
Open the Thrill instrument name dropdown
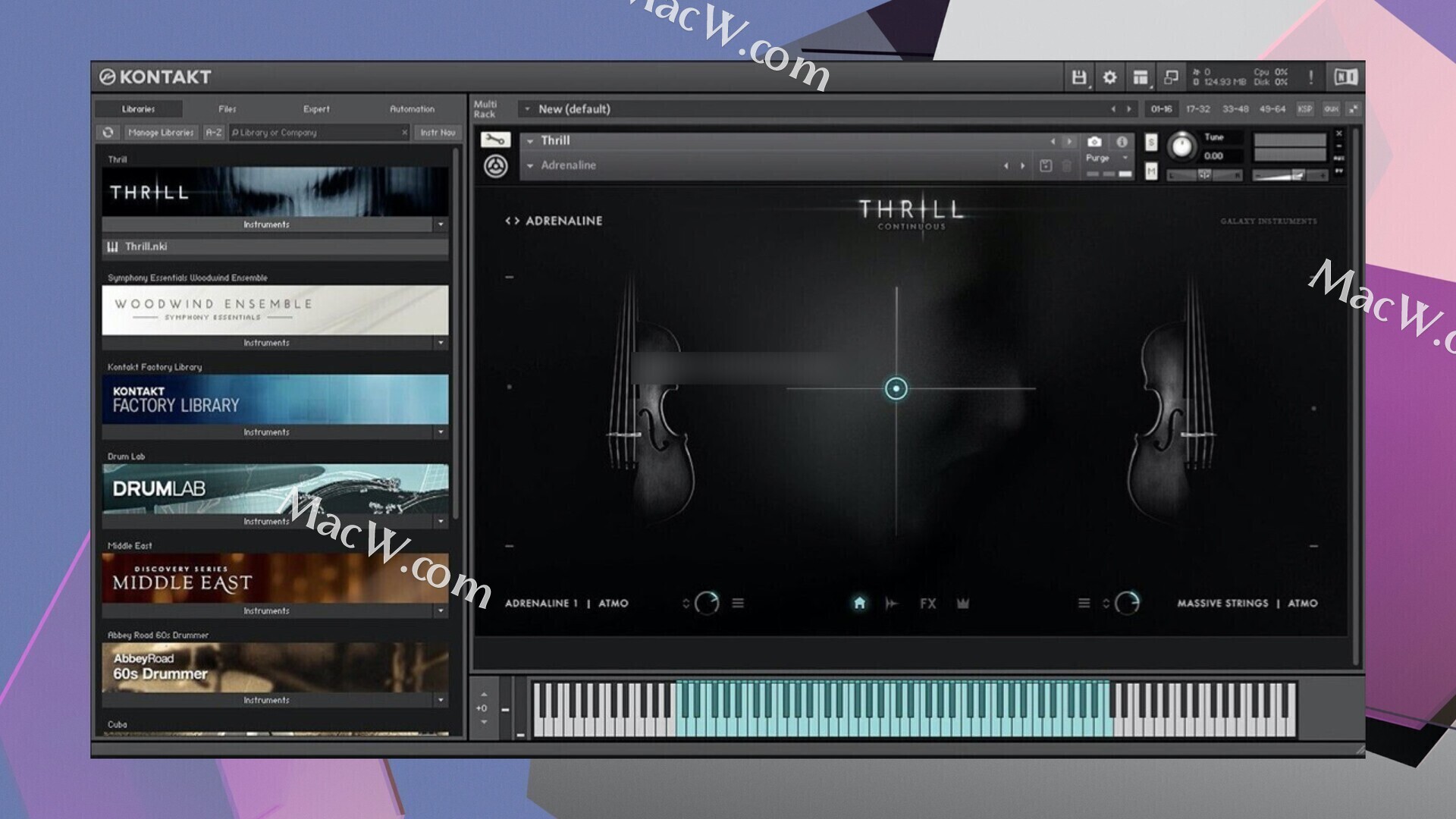[530, 141]
